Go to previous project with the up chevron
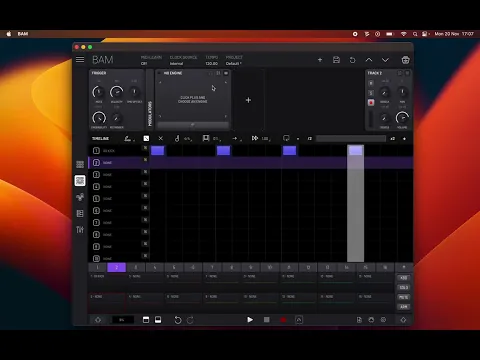 [x=369, y=60]
